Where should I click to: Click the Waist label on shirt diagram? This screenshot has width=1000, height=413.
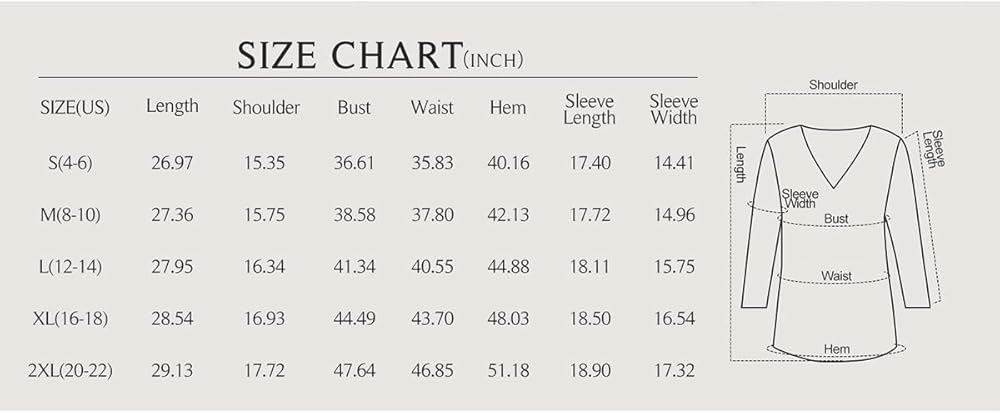point(836,276)
